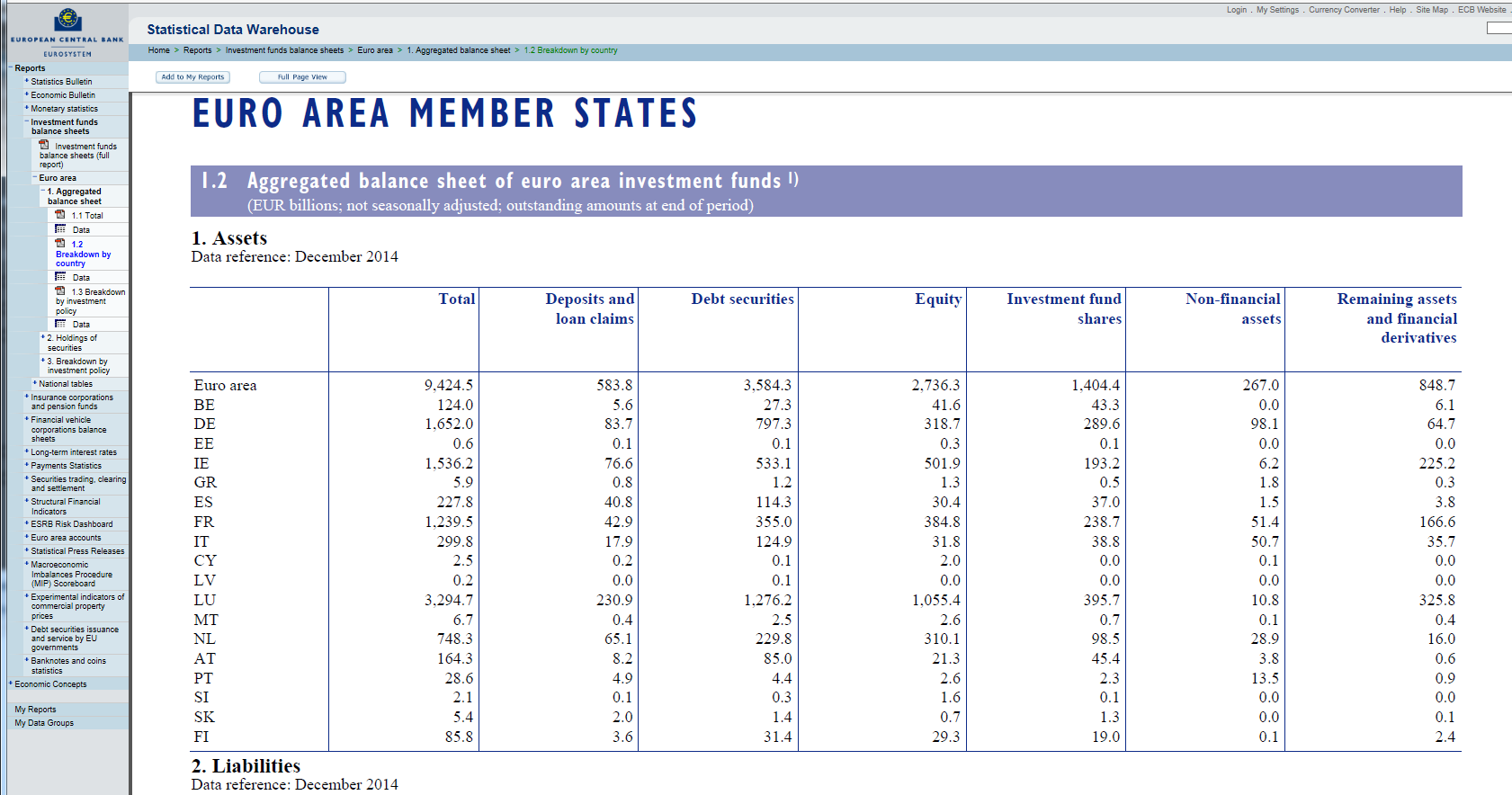Click the Non-financial assets column header
Screen dimensions: 1512x795
point(1233,308)
